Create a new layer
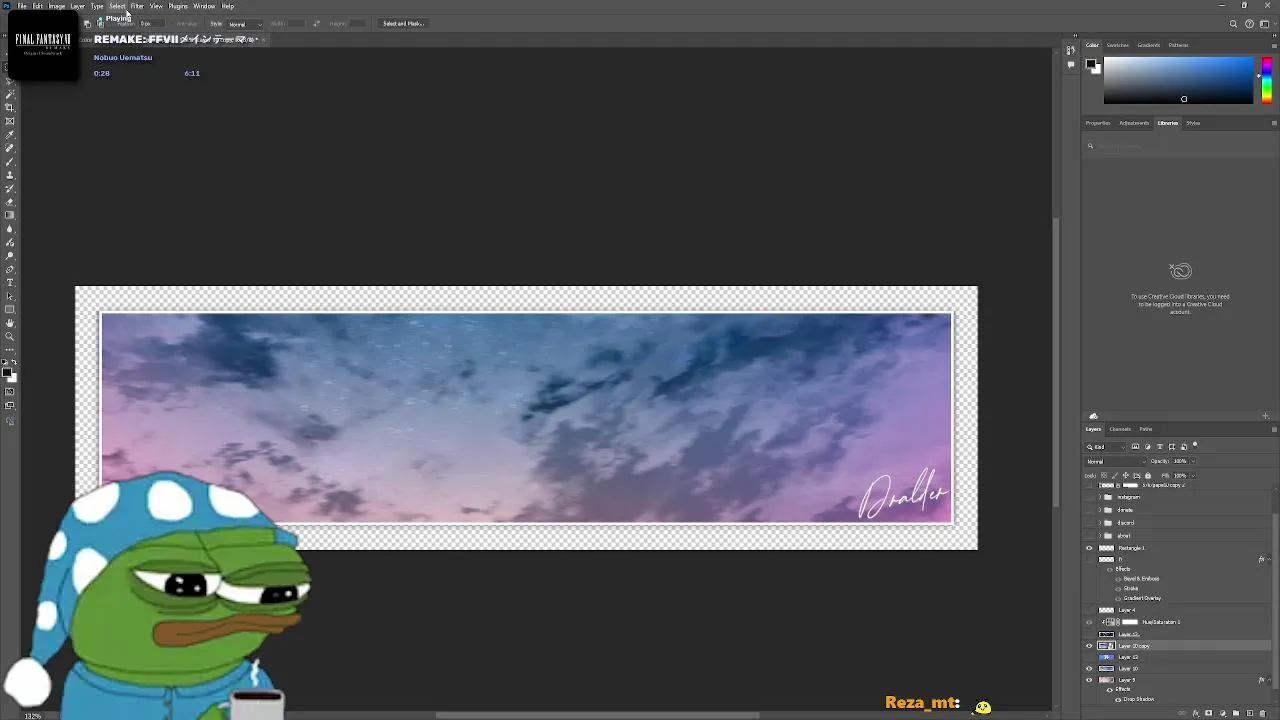 pos(1250,714)
